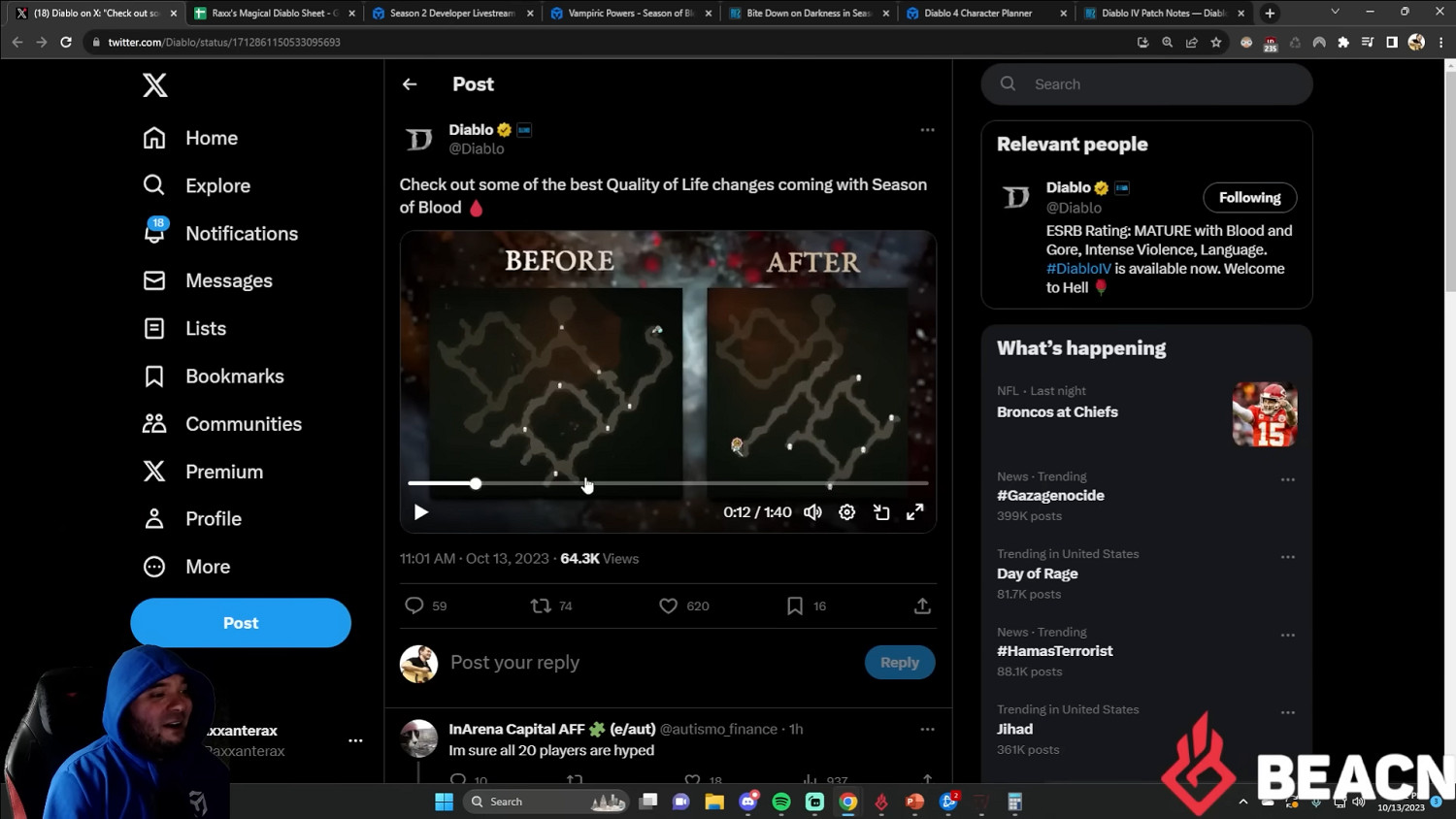Open the X logo home icon
This screenshot has height=819, width=1456.
point(155,85)
